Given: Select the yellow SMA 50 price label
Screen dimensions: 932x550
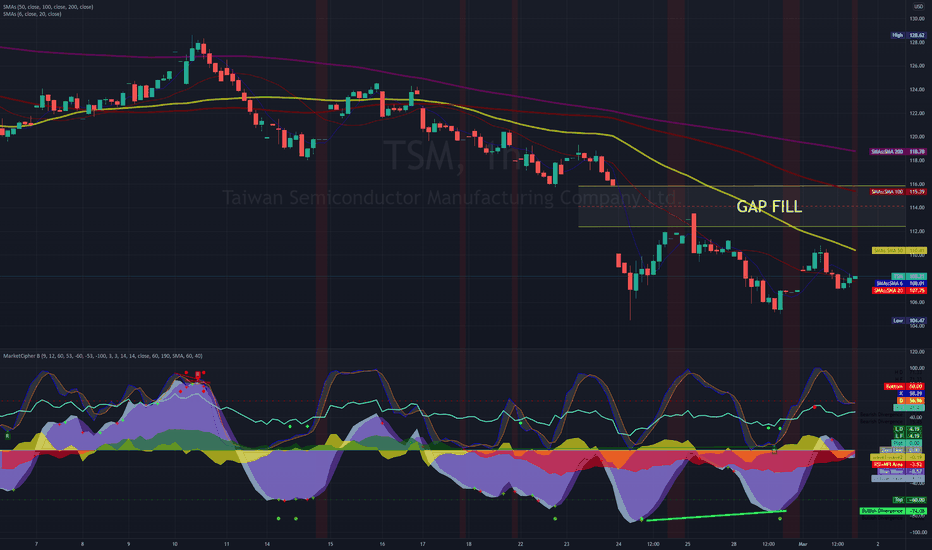Looking at the screenshot, I should [x=899, y=250].
